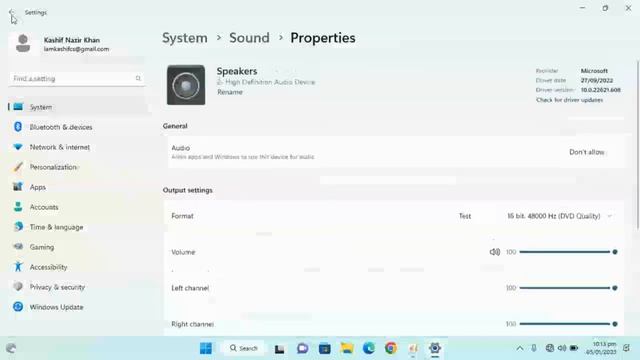Viewport: 640px width, 360px height.
Task: Open the Bluetooth & devices icon
Action: (18, 127)
